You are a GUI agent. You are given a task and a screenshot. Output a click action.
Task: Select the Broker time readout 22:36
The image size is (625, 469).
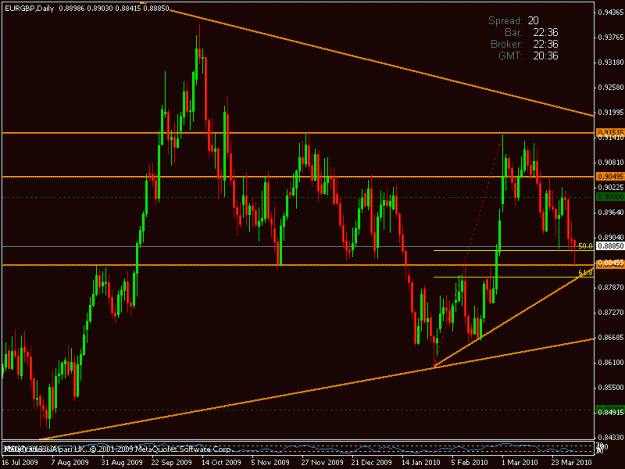point(545,44)
